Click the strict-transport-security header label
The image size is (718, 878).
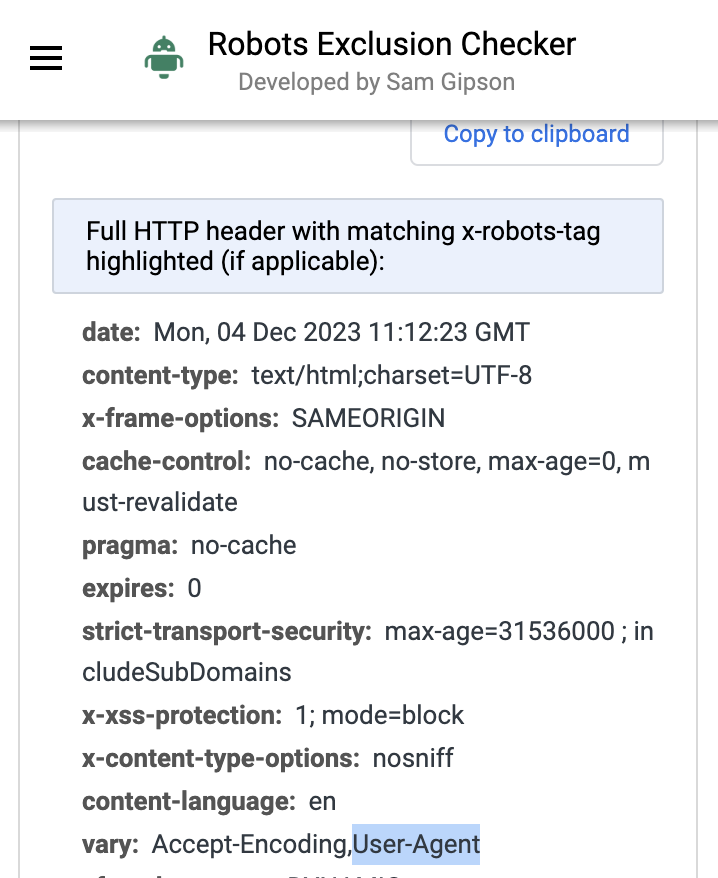pyautogui.click(x=227, y=632)
